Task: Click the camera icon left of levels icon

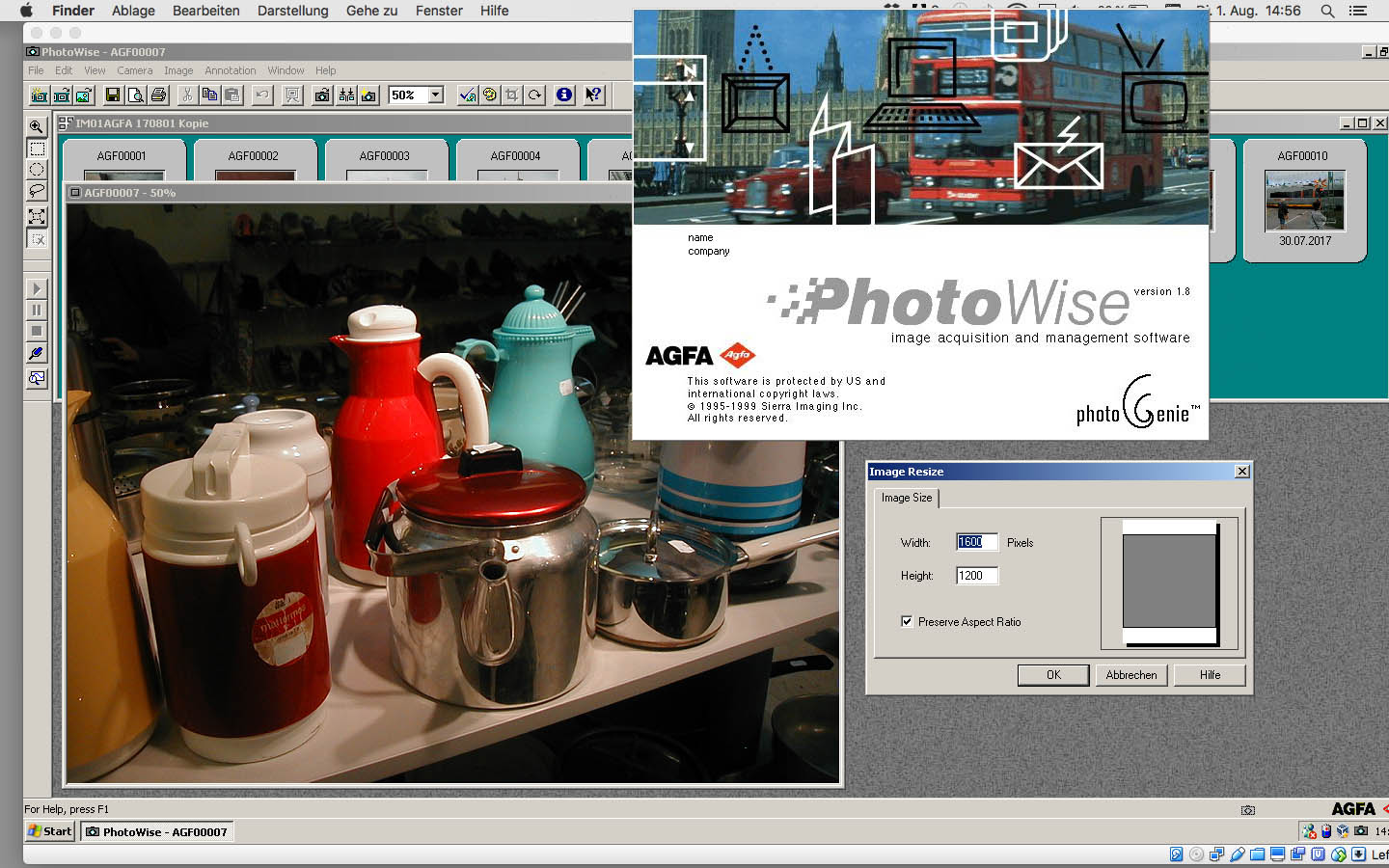Action: (x=323, y=95)
